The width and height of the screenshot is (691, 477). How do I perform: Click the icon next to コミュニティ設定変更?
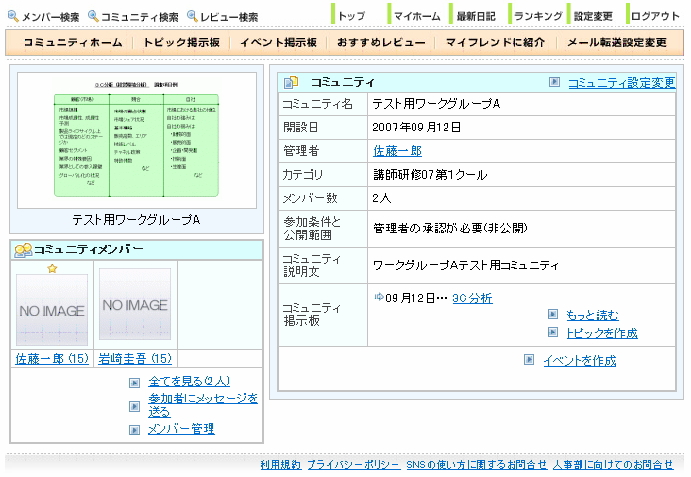(x=555, y=83)
